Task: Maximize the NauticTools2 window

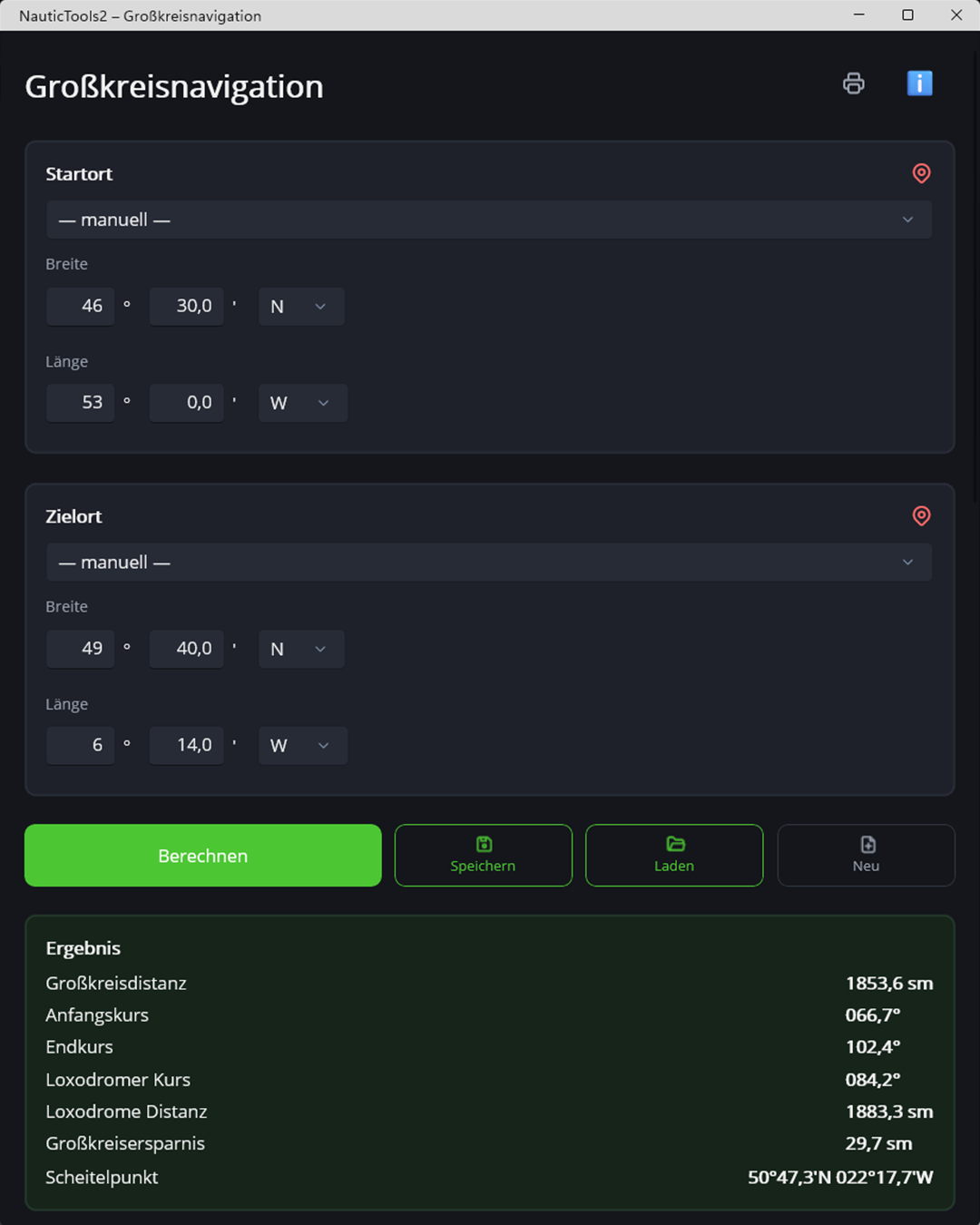Action: [907, 15]
